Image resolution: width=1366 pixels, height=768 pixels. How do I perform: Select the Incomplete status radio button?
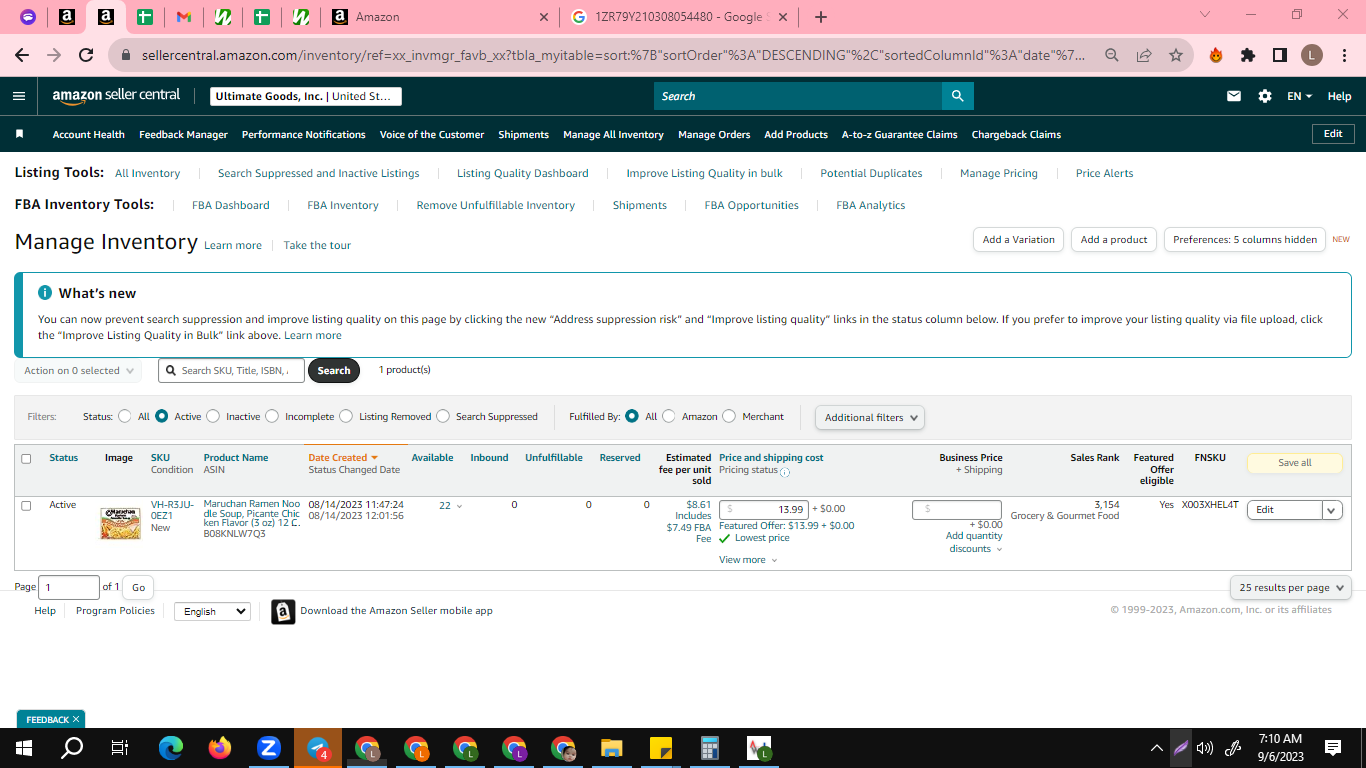point(272,416)
